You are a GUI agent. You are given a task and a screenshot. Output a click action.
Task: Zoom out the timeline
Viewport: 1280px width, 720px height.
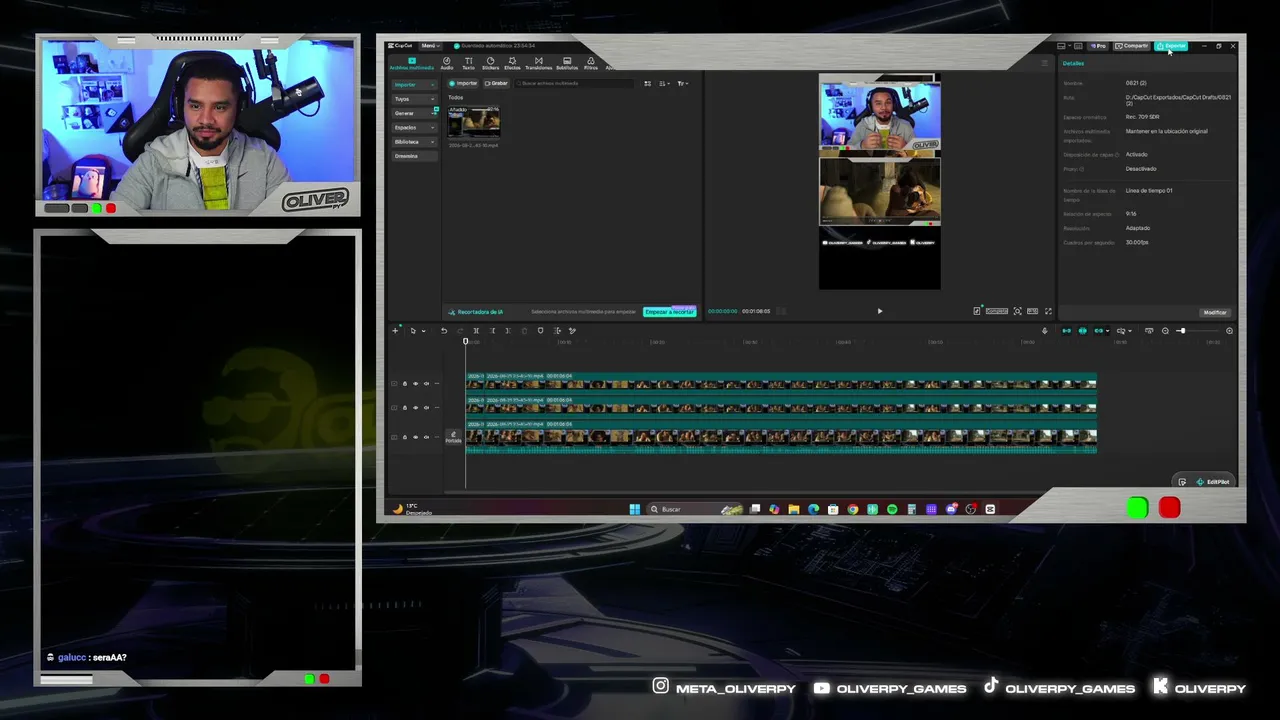[1165, 331]
